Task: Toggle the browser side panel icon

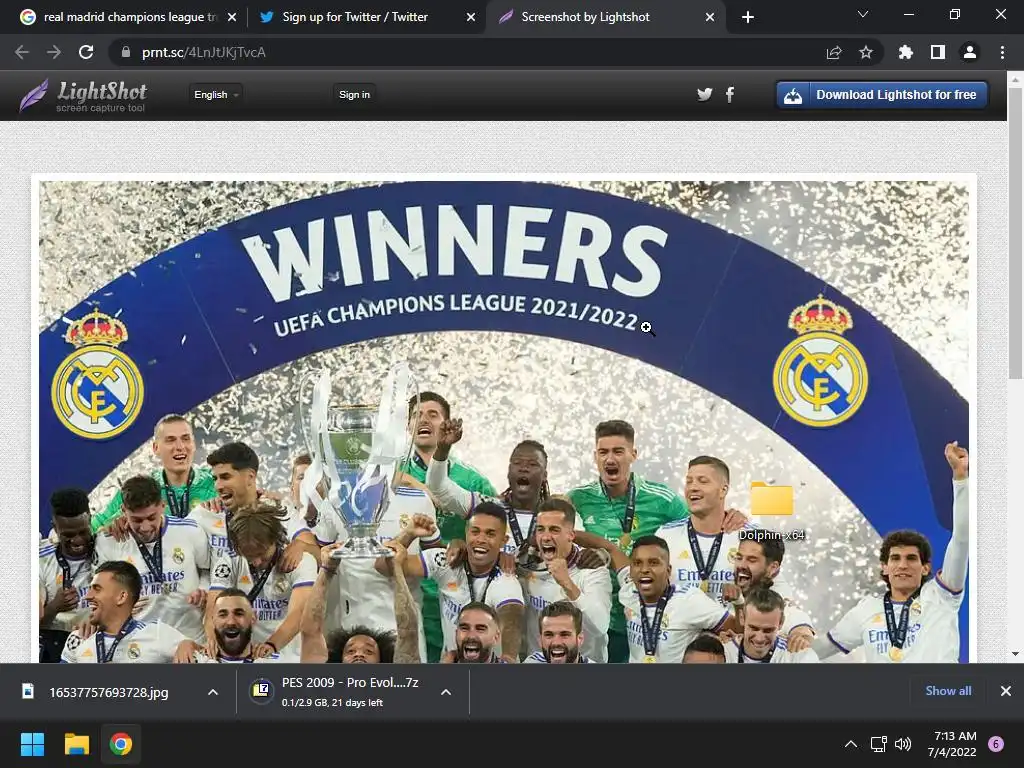Action: [938, 52]
